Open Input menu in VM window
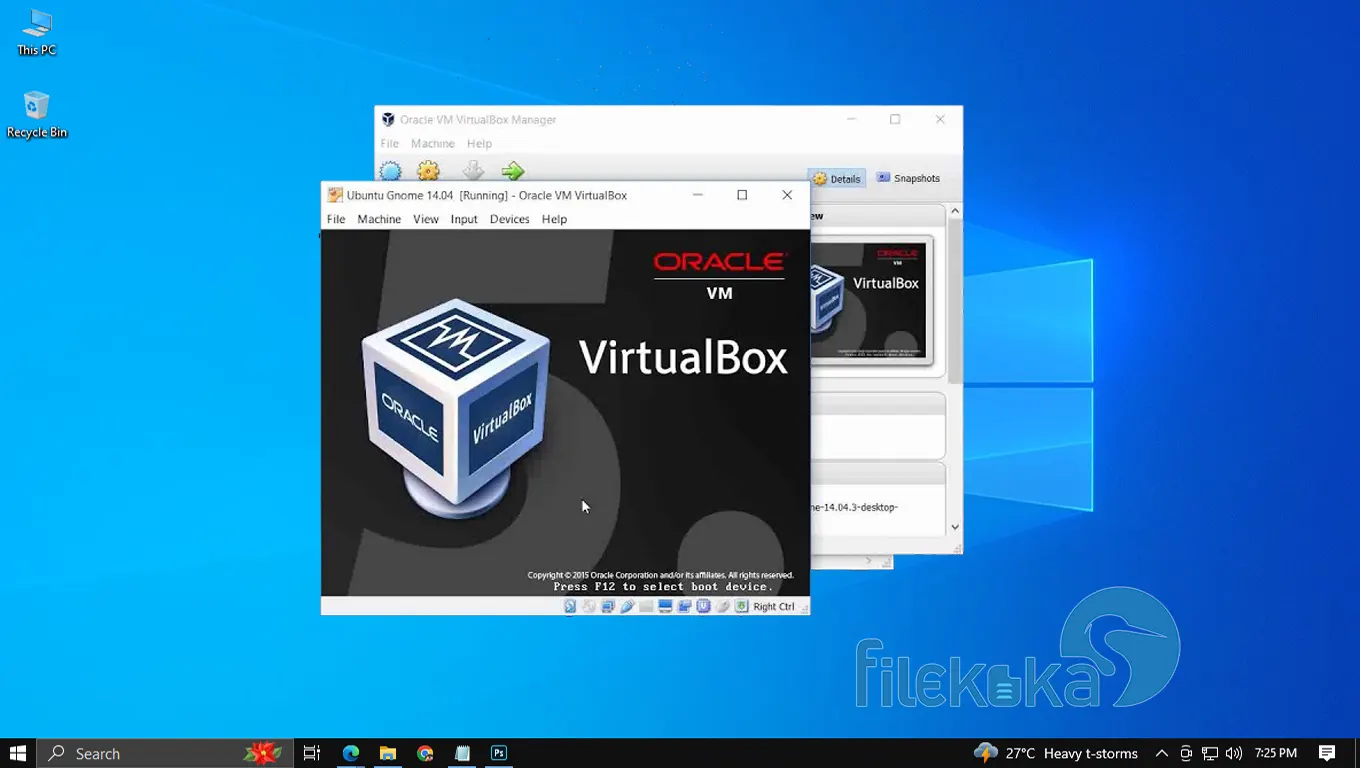This screenshot has height=768, width=1360. [x=464, y=219]
